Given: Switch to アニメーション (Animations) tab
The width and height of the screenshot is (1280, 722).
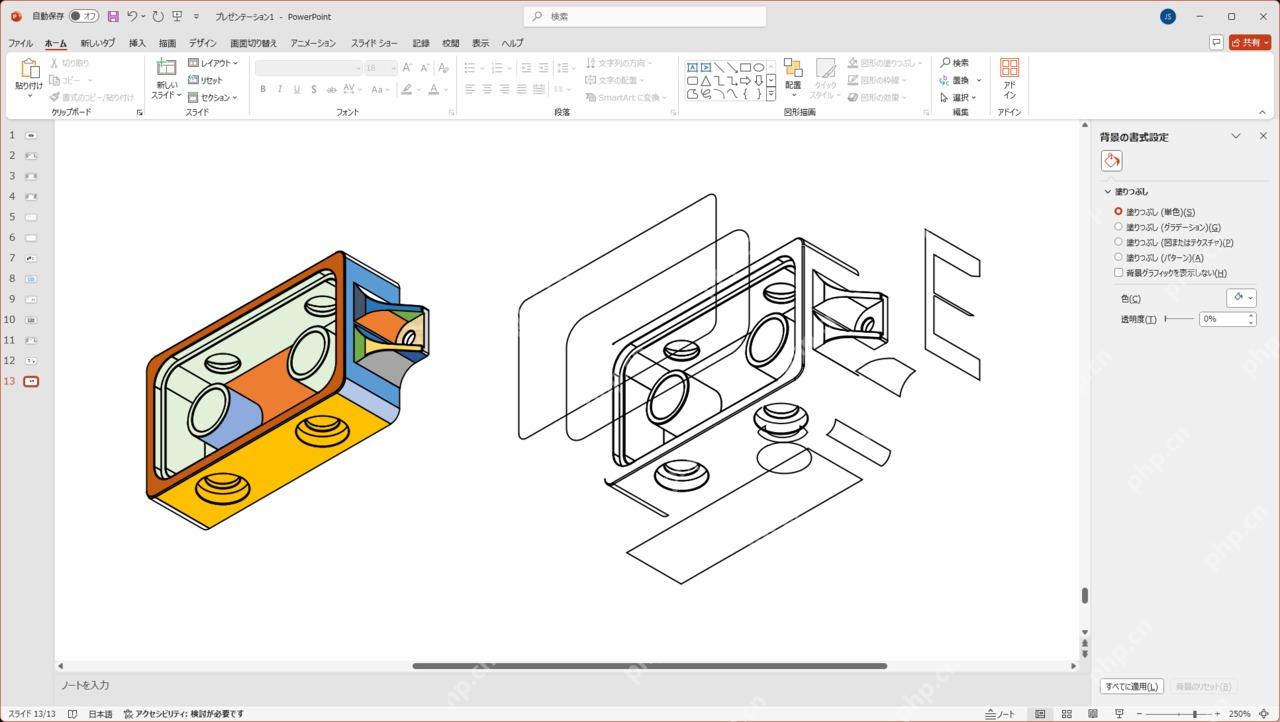Looking at the screenshot, I should pyautogui.click(x=313, y=43).
